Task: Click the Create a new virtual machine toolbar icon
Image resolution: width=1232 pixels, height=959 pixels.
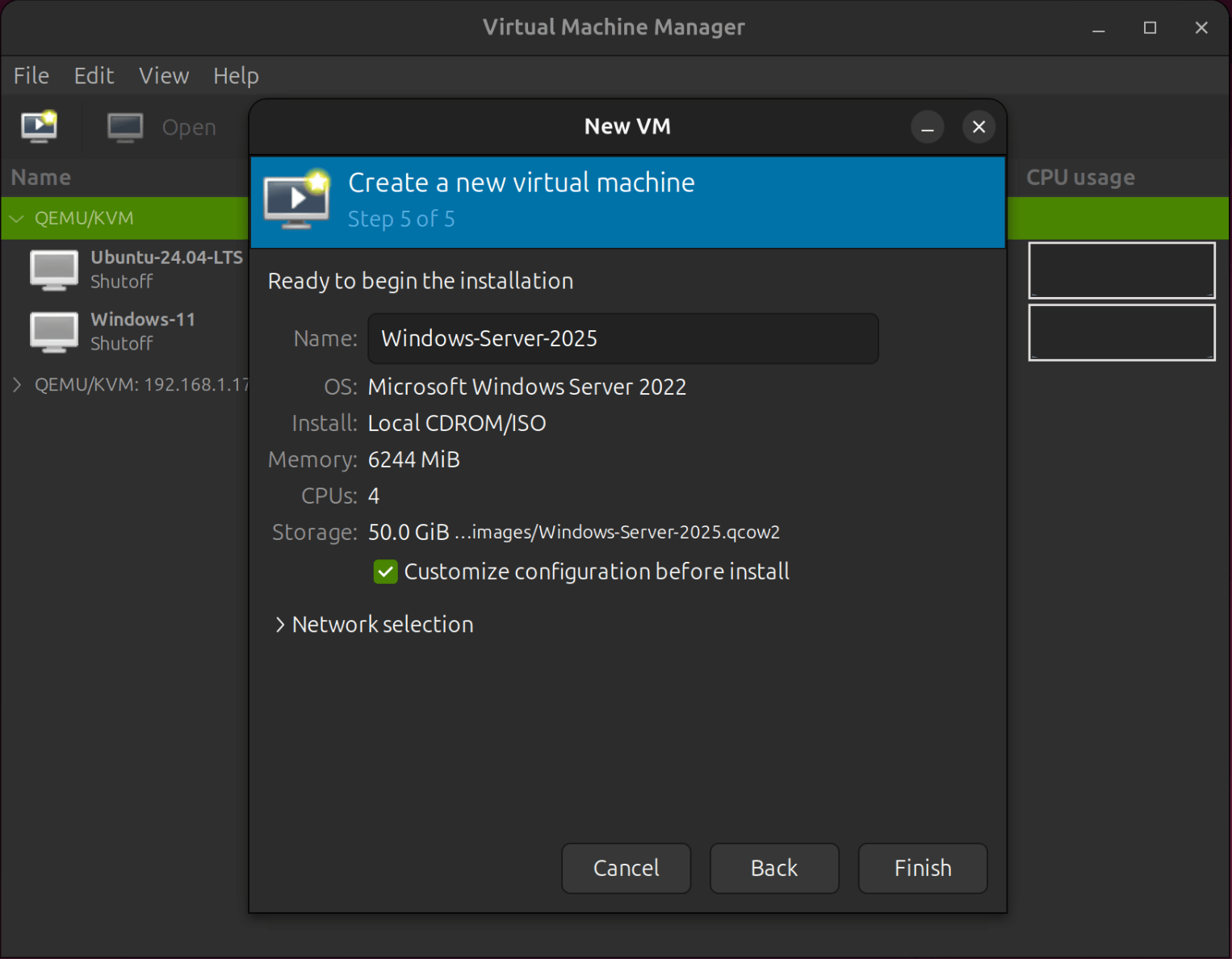Action: [39, 127]
